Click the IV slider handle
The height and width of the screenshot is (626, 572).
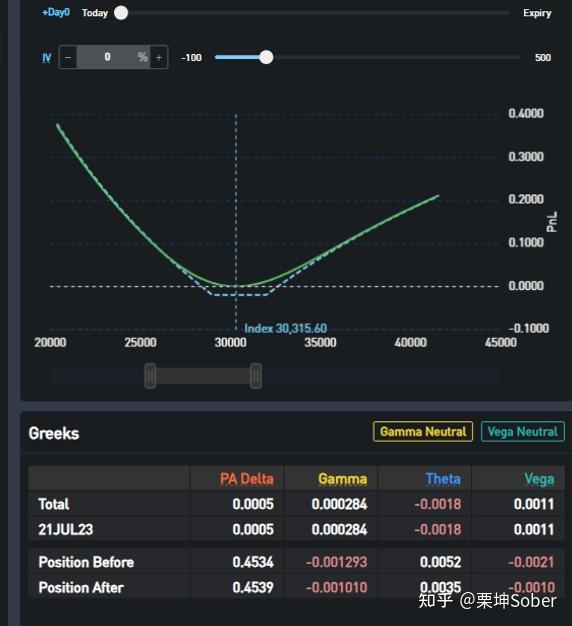tap(266, 57)
